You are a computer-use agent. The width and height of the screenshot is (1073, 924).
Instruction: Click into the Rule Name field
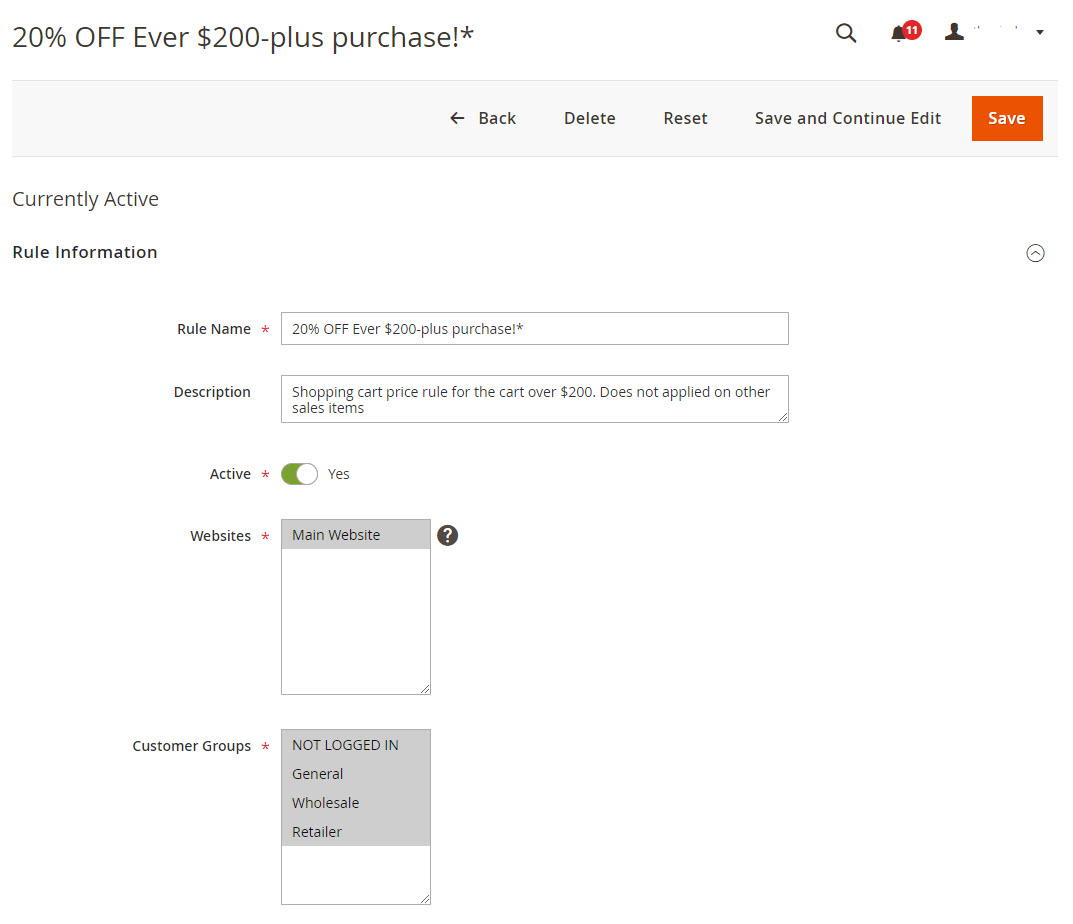[534, 329]
